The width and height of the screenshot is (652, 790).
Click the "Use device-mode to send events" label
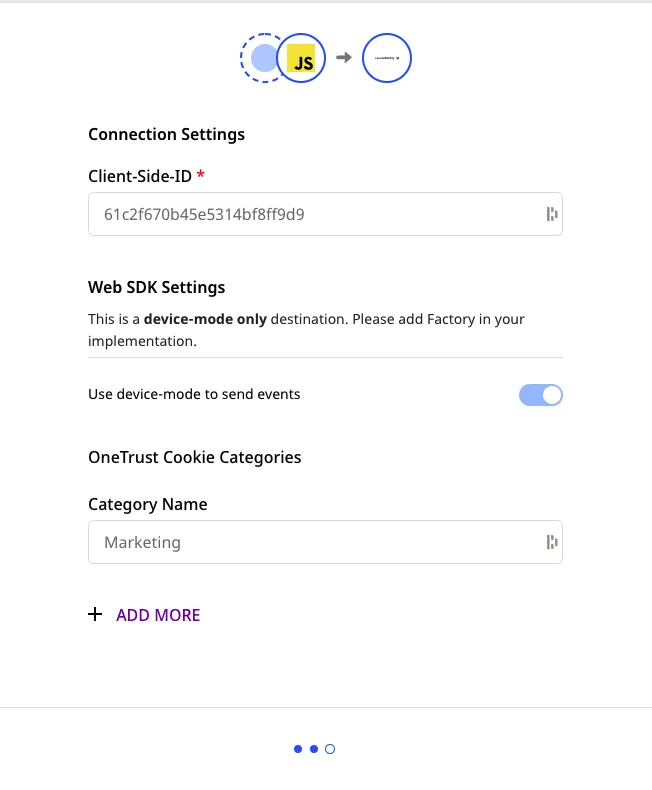(x=194, y=394)
